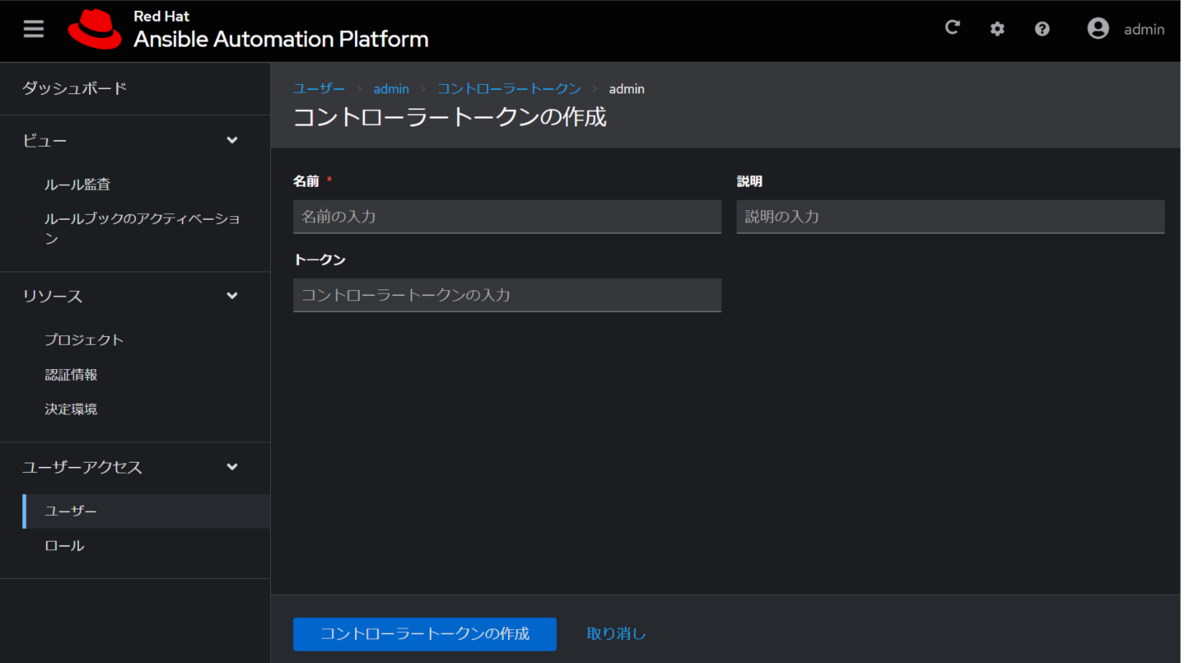Open プロジェクト under リソース
The image size is (1200, 663).
(x=85, y=339)
